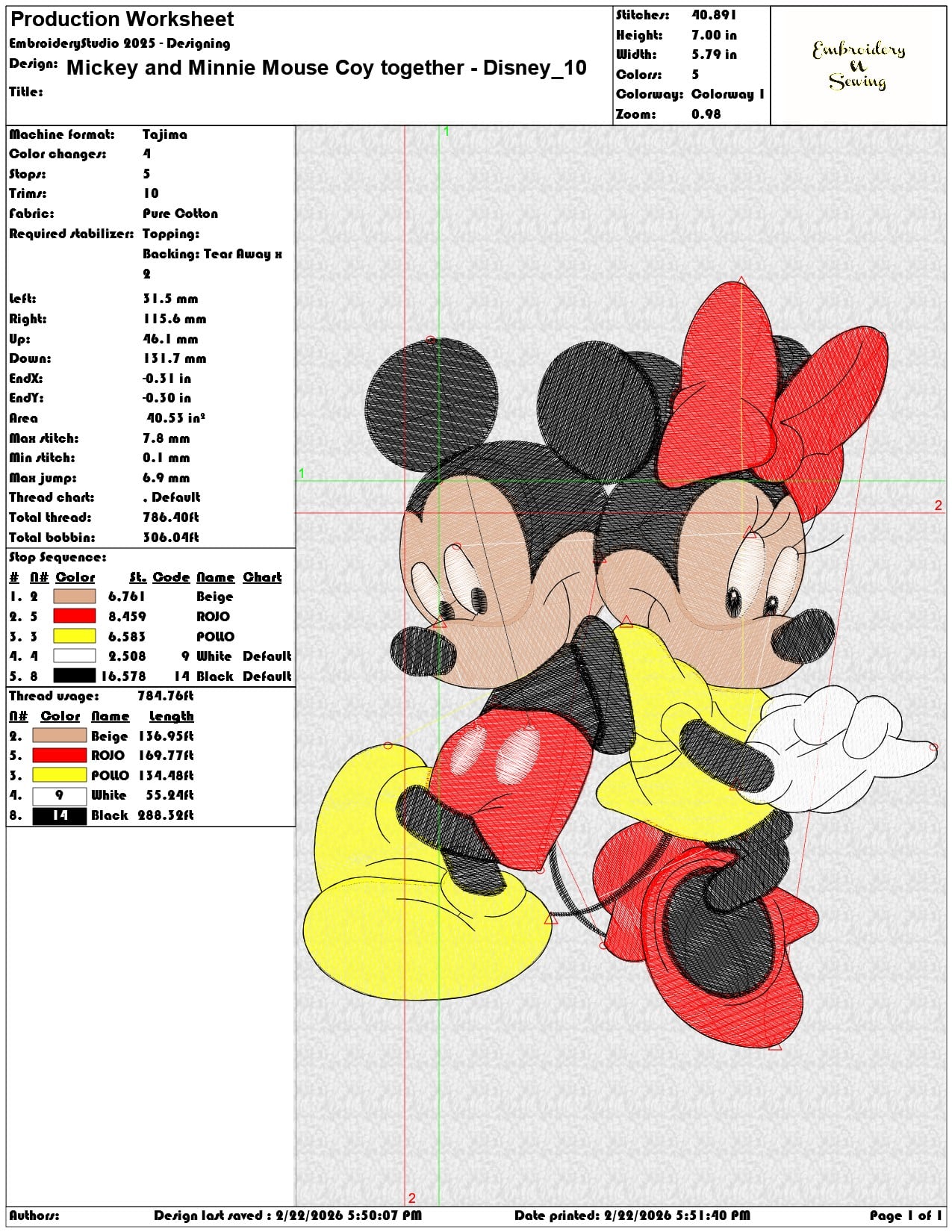Click the stitch count 6,583
The width and height of the screenshot is (952, 1232).
(127, 637)
